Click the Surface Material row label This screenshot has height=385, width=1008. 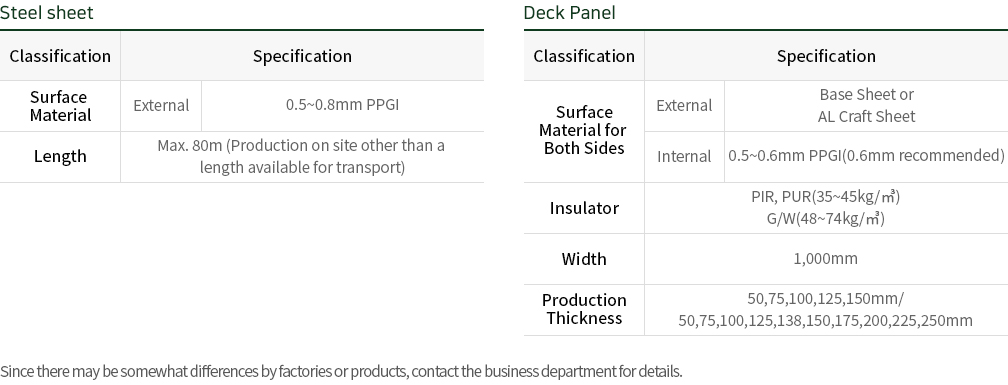point(60,106)
